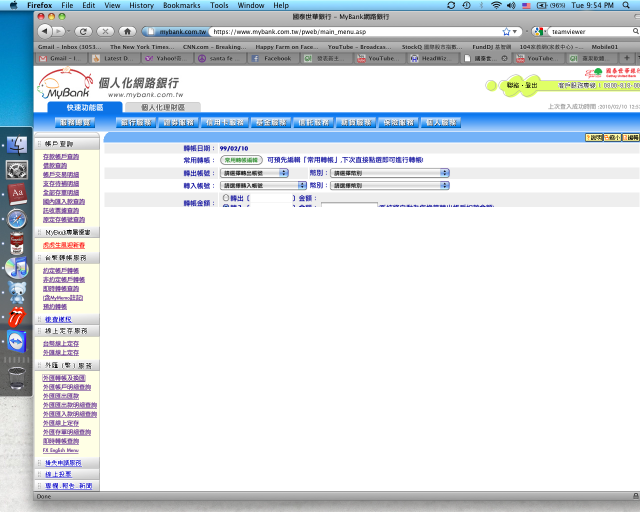Open the 轉出帳號 account dropdown
Viewport: 640px width, 512px height.
coord(254,173)
